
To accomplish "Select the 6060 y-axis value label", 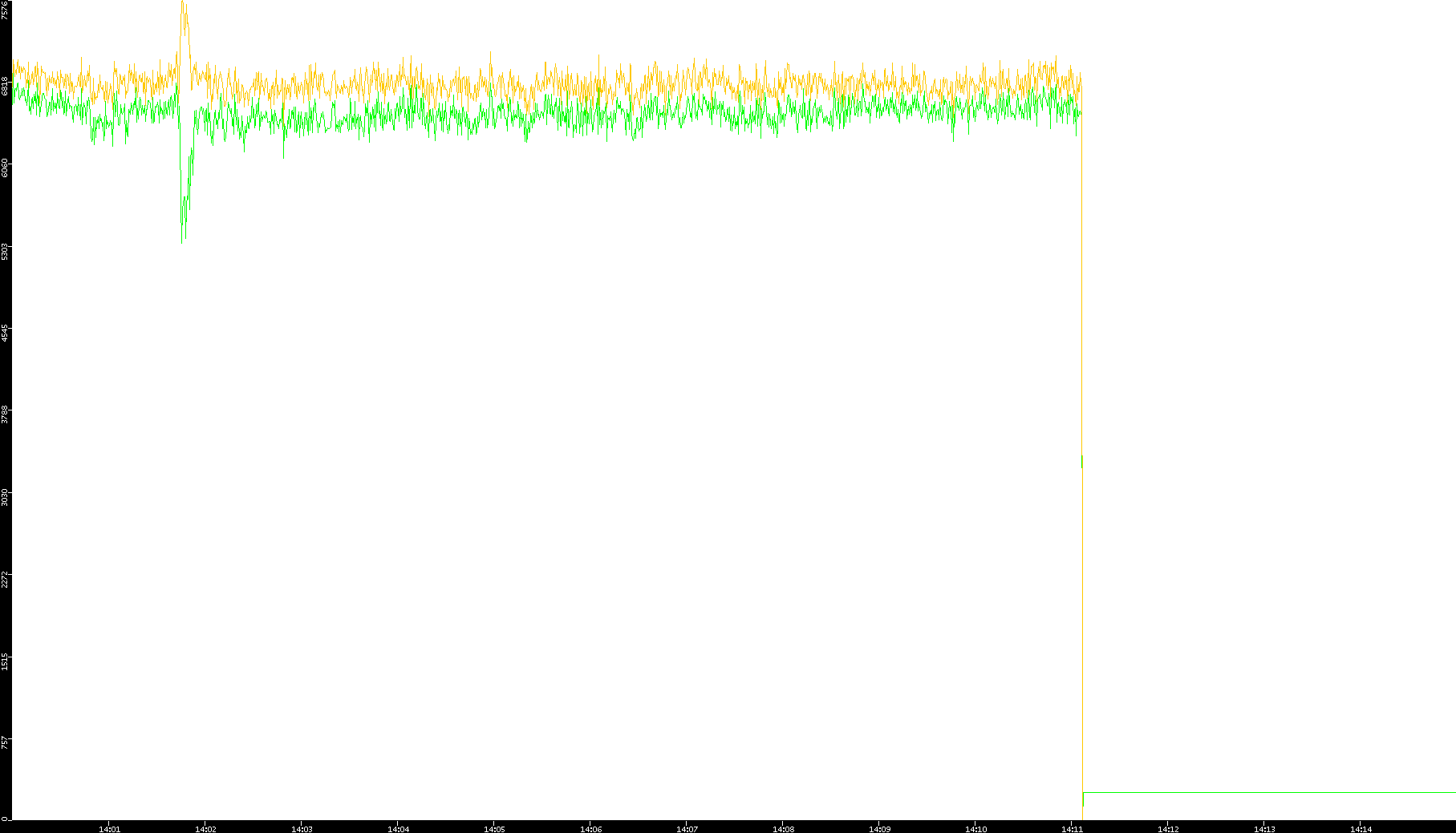I will click(x=6, y=168).
